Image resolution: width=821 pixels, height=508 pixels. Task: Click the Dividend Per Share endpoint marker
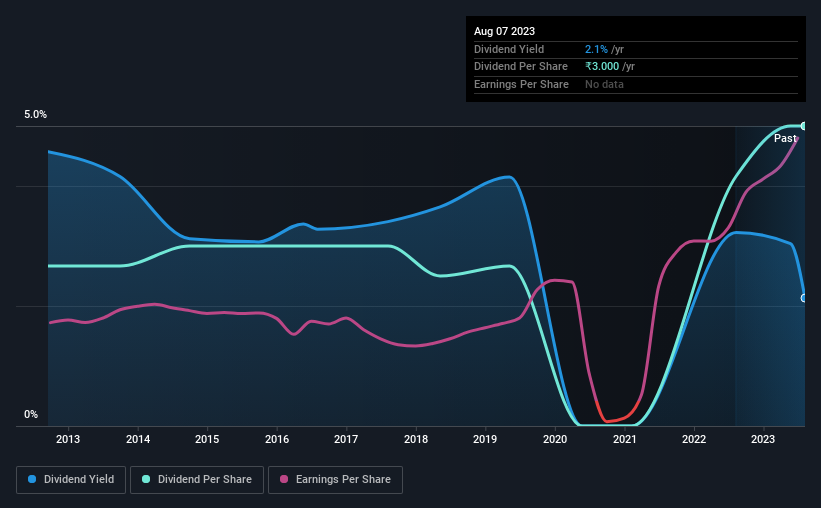804,126
